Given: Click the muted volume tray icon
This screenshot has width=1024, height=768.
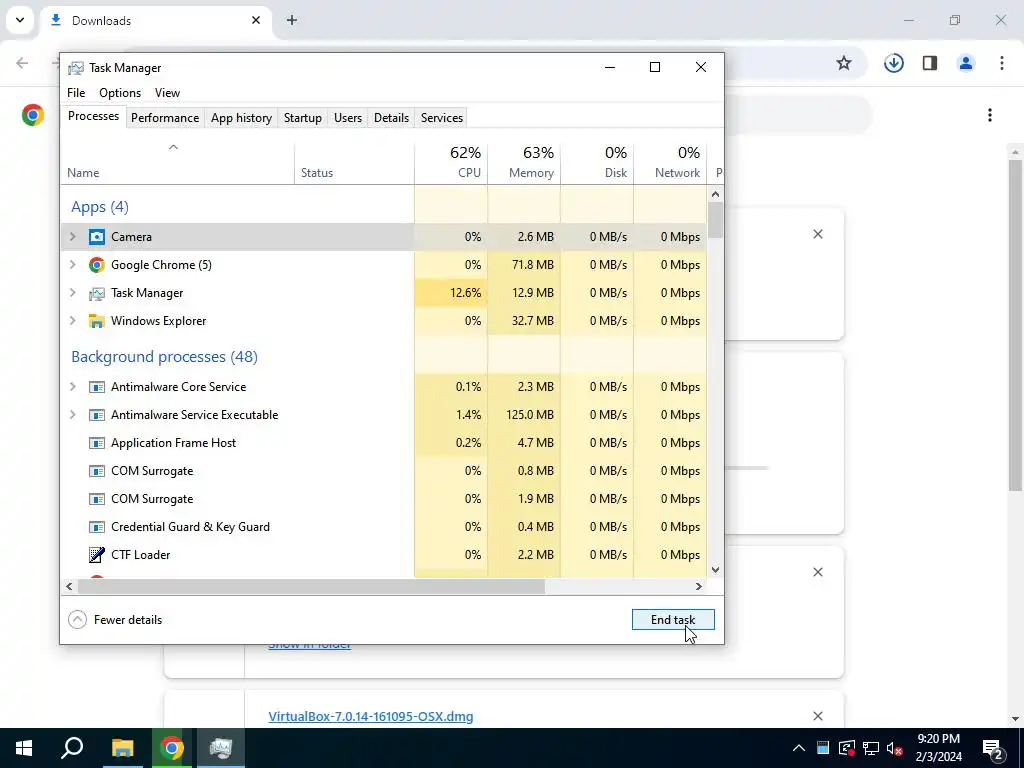Looking at the screenshot, I should click(x=895, y=748).
